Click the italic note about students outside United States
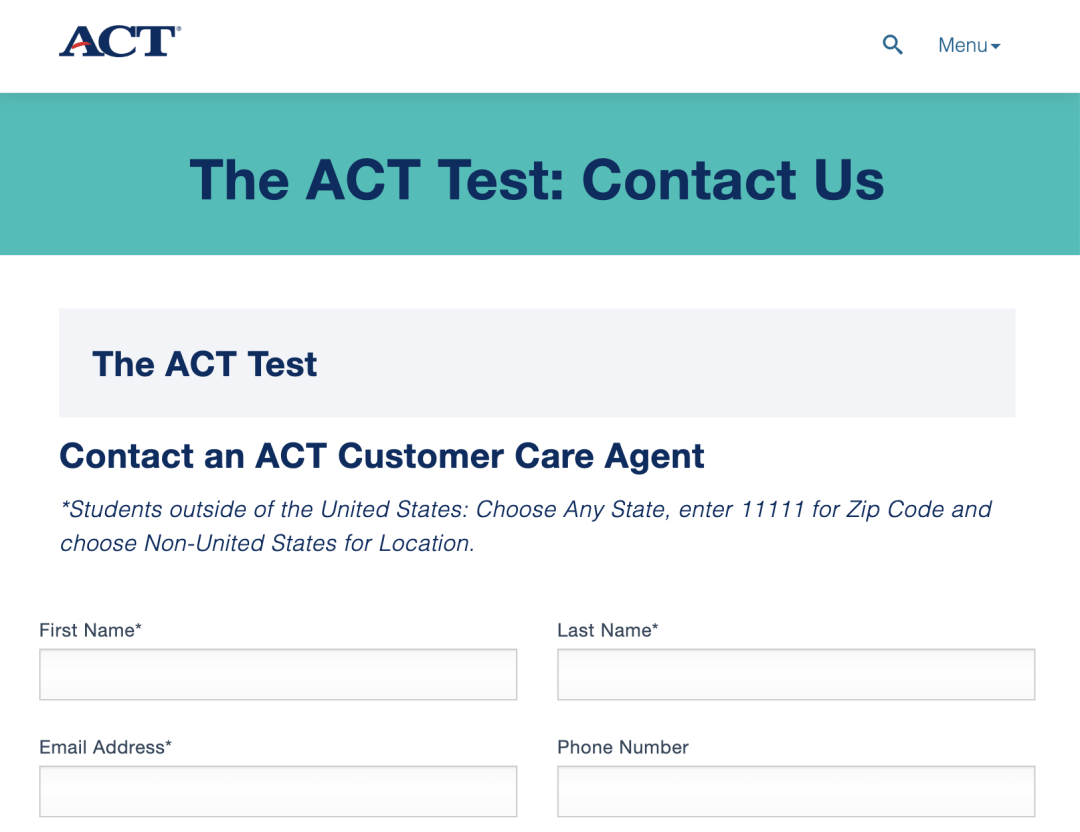 pyautogui.click(x=526, y=526)
